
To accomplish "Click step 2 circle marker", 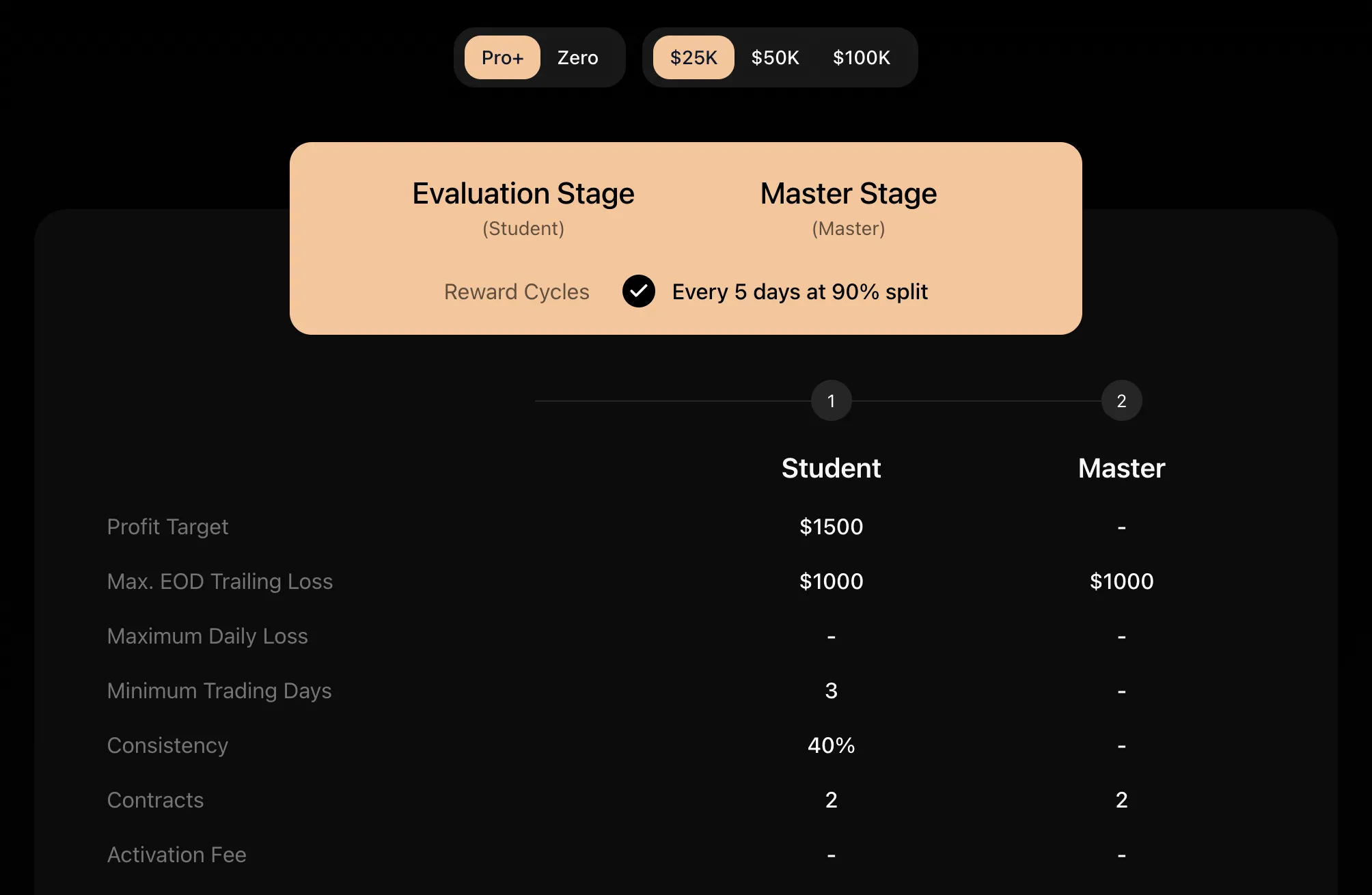I will (1121, 400).
